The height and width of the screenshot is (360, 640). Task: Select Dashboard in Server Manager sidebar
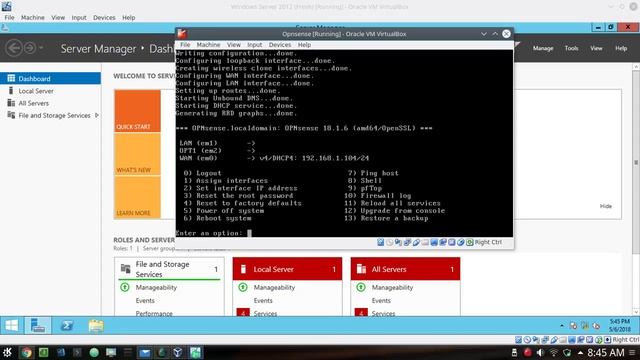(x=50, y=78)
